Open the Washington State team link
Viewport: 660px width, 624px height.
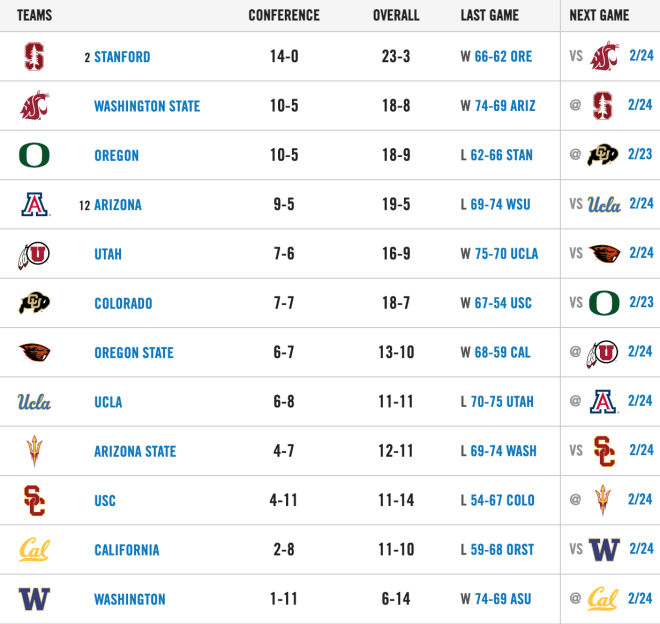coord(147,106)
